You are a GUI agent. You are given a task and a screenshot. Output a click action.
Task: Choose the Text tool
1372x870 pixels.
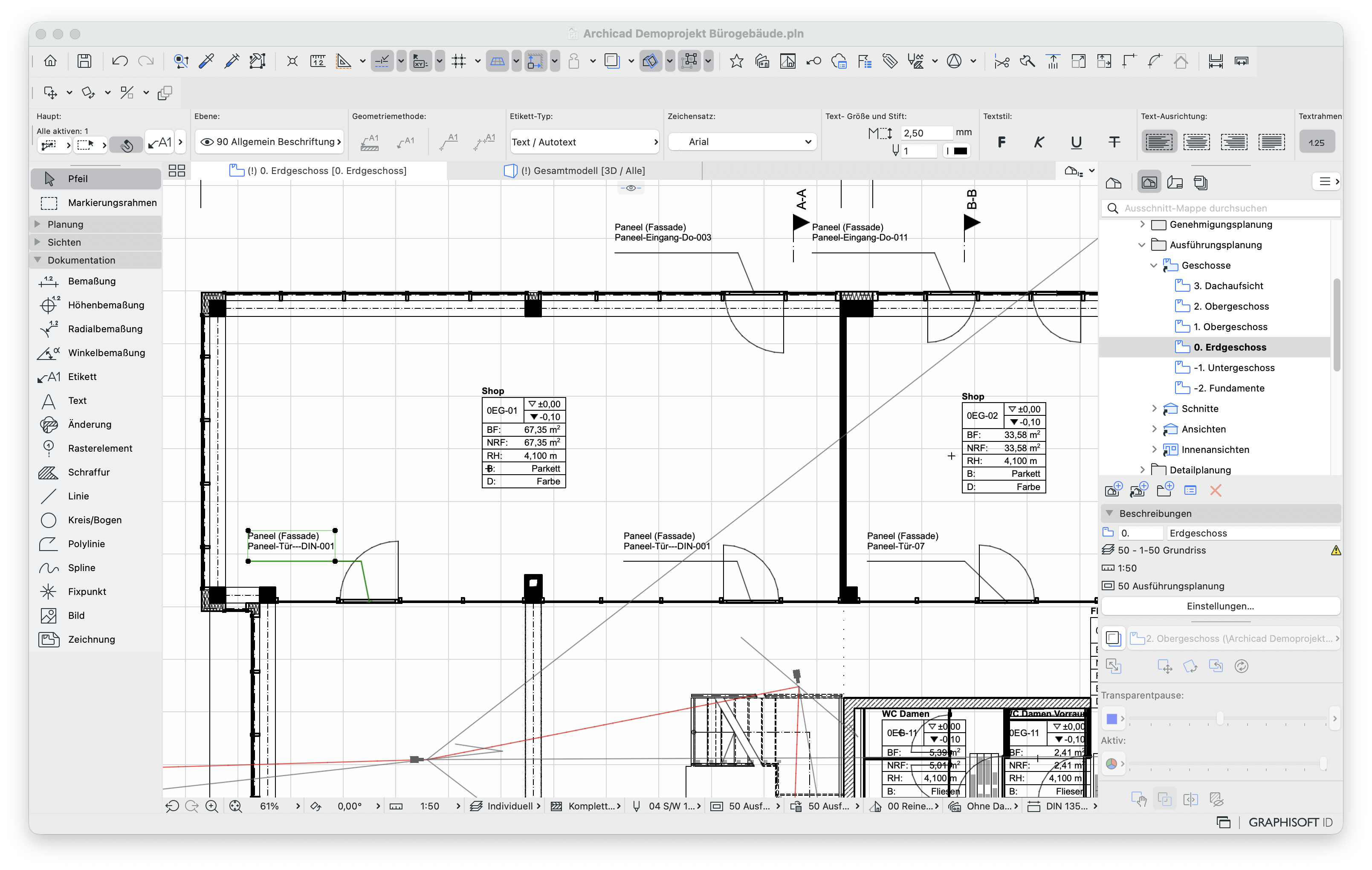tap(96, 401)
